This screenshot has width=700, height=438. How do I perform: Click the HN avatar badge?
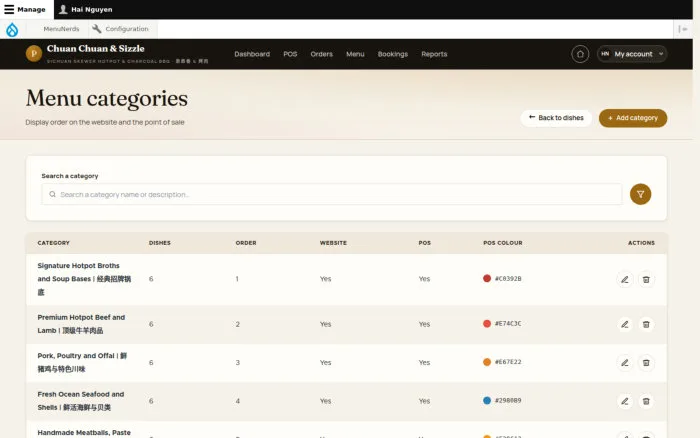tap(605, 54)
